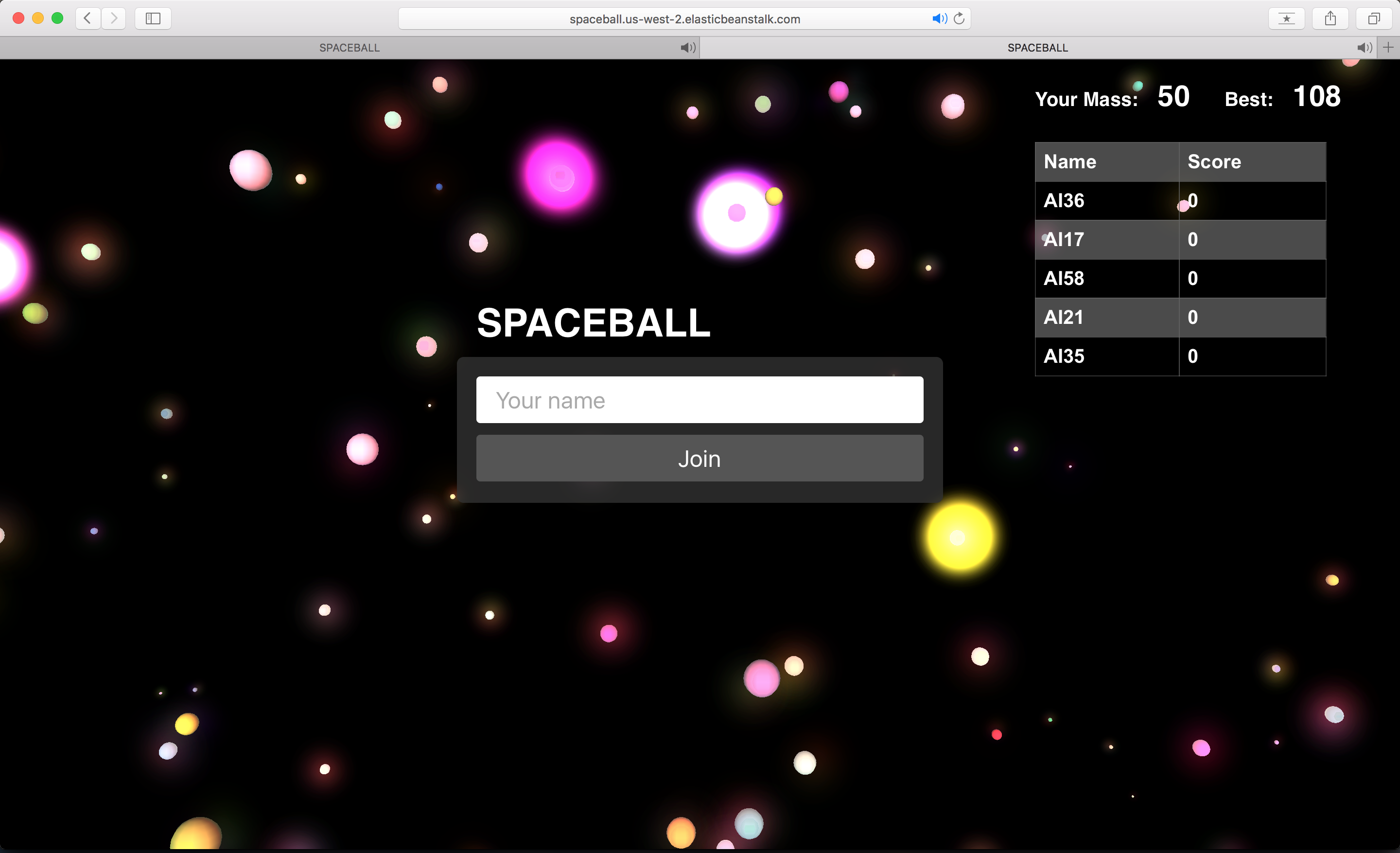Click the address bar URL
The width and height of the screenshot is (1400, 853).
[684, 19]
